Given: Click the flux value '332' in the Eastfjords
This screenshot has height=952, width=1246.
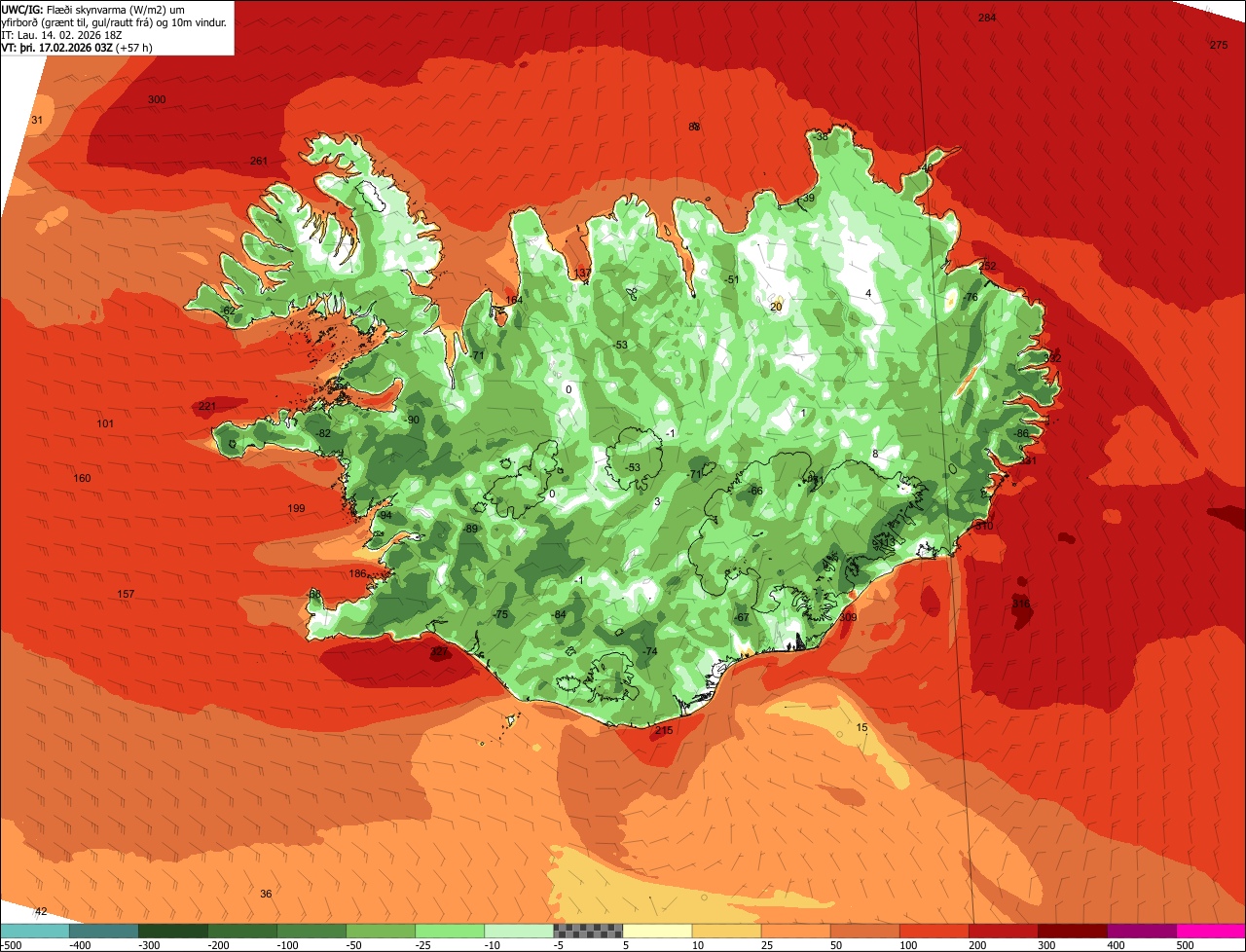Looking at the screenshot, I should click(1052, 357).
